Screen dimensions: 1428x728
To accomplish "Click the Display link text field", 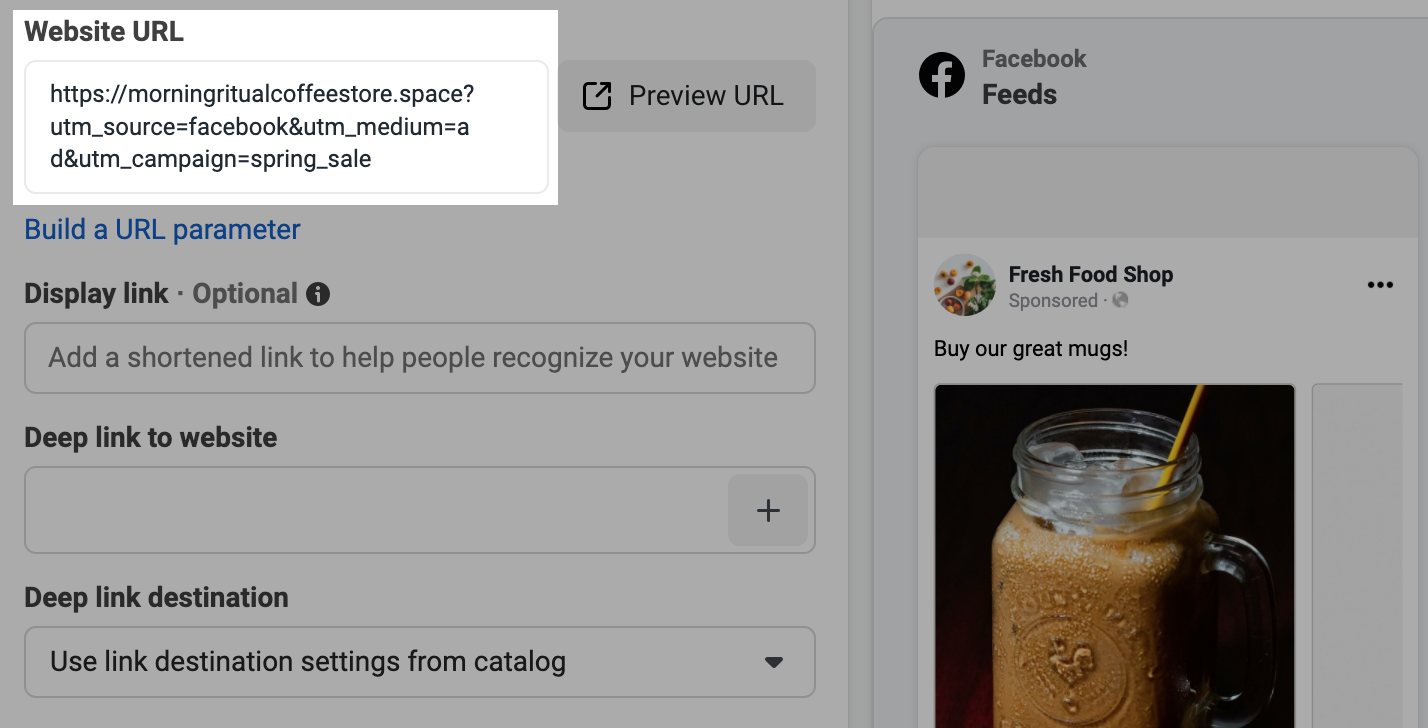I will coord(419,358).
